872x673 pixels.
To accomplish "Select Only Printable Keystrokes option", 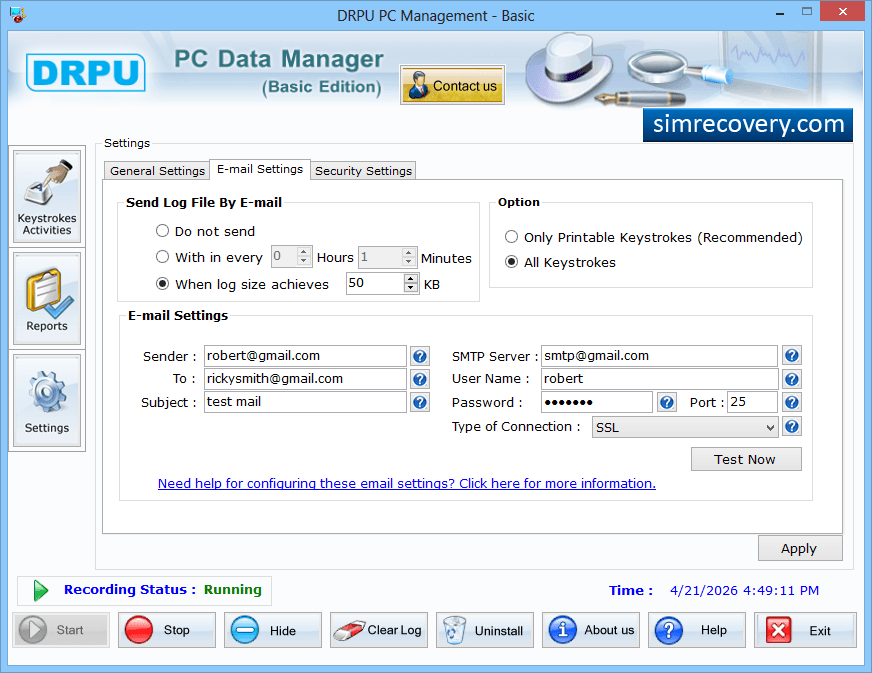I will point(511,237).
